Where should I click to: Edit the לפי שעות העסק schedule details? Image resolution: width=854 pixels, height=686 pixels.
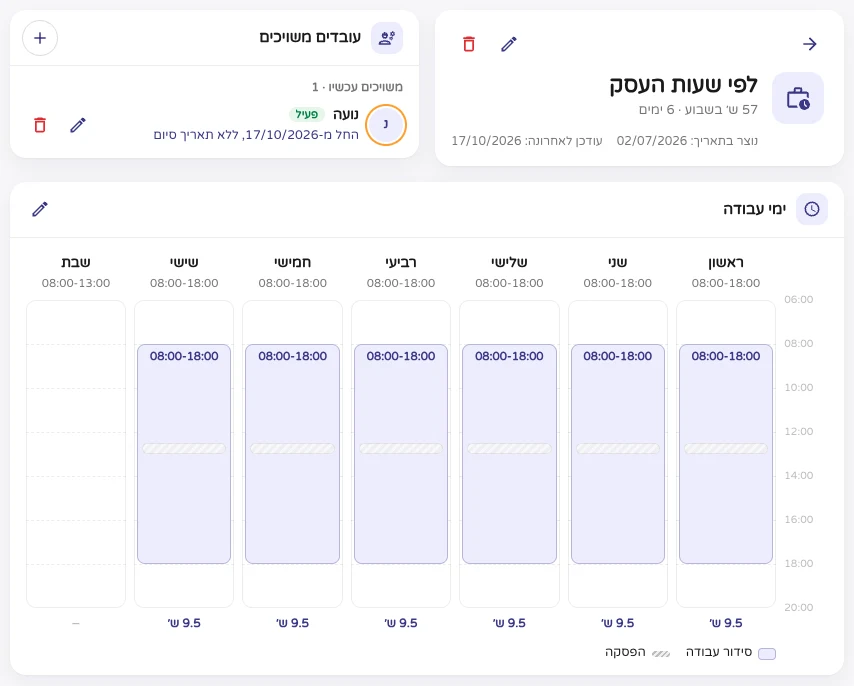[x=509, y=44]
